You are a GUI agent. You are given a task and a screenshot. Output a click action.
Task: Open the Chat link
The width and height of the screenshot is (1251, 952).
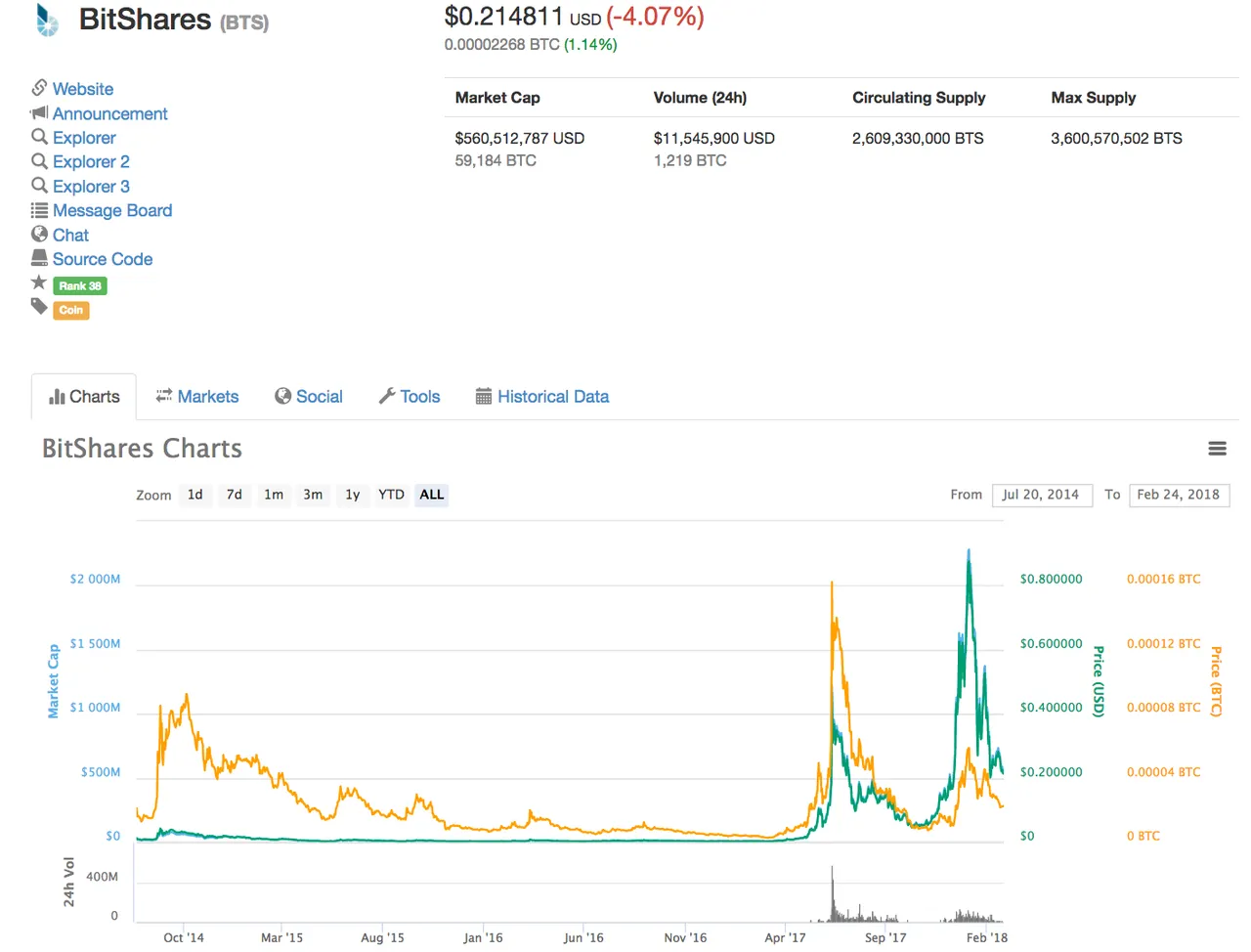(70, 236)
